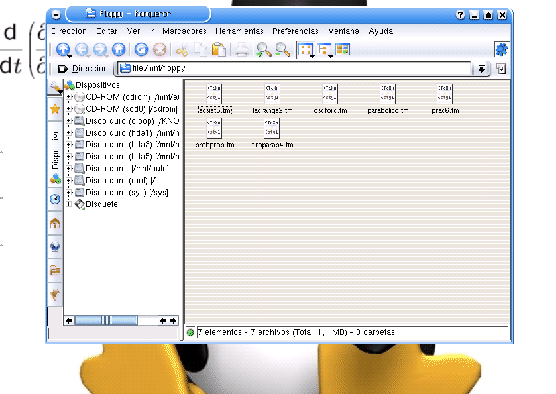Click the Forward navigation arrow
This screenshot has width=556, height=394.
click(100, 49)
